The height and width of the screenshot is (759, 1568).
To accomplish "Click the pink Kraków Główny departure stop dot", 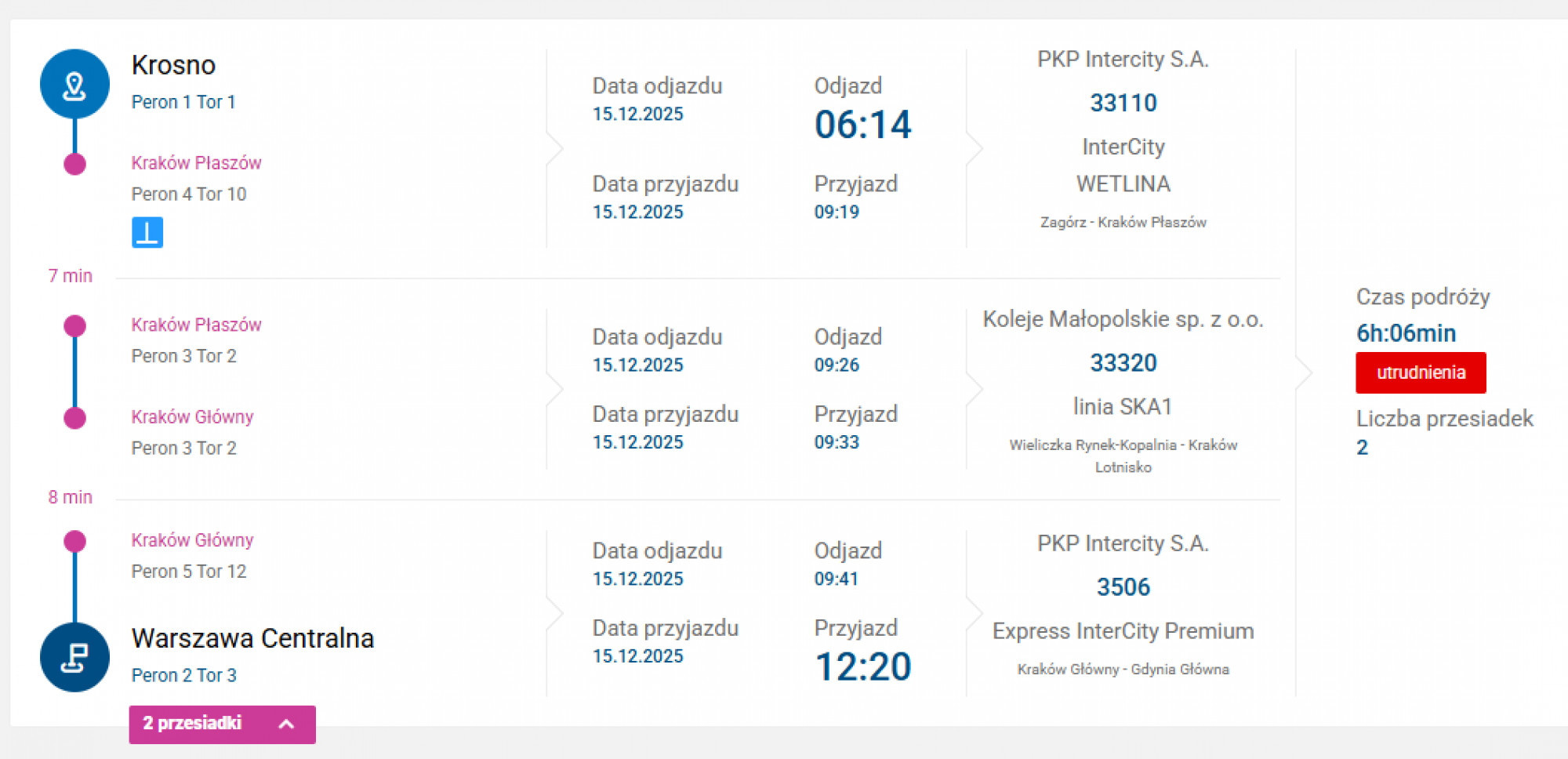I will point(74,541).
